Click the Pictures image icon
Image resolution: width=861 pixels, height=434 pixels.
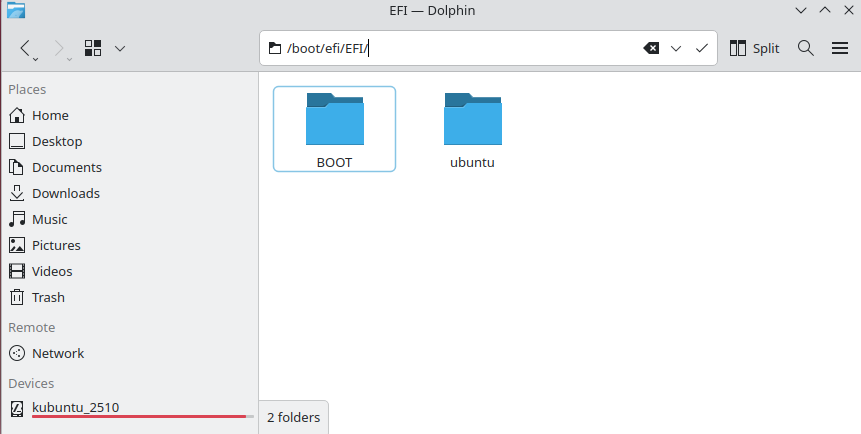pyautogui.click(x=17, y=246)
